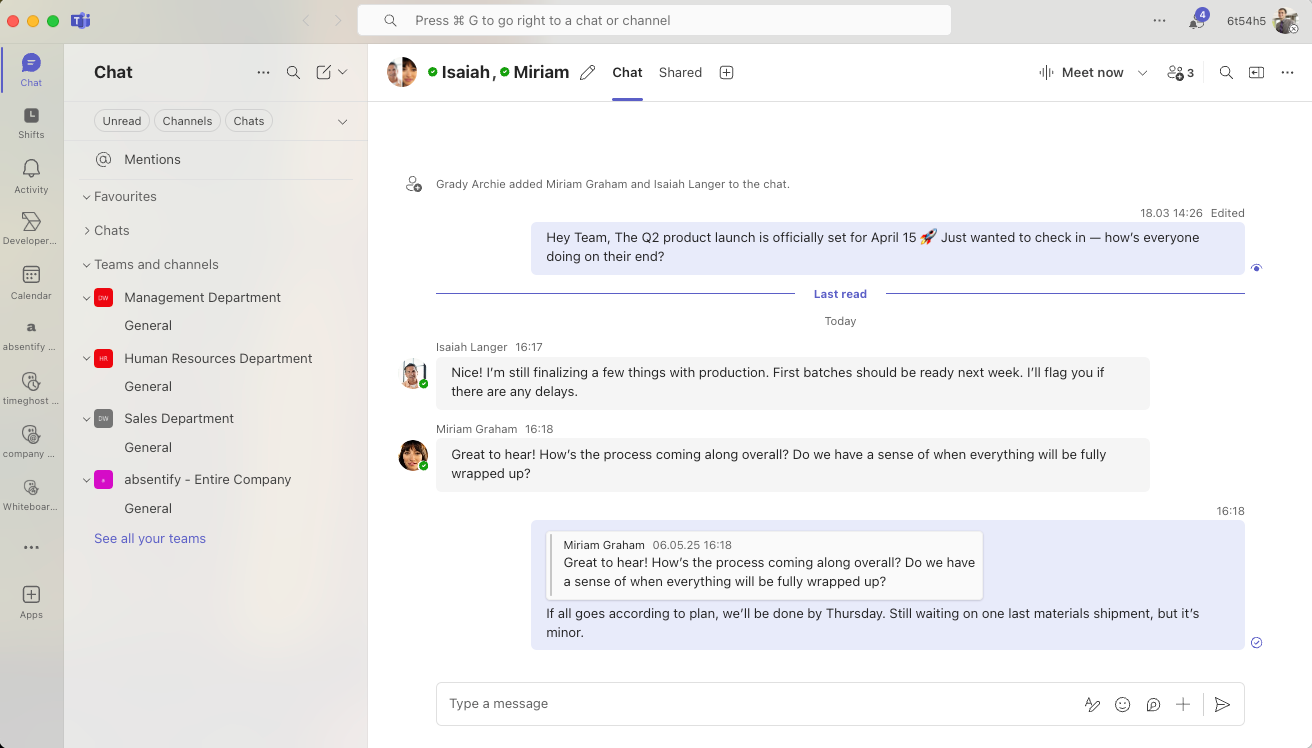This screenshot has height=748, width=1312.
Task: Open message formatting options
Action: click(1092, 704)
